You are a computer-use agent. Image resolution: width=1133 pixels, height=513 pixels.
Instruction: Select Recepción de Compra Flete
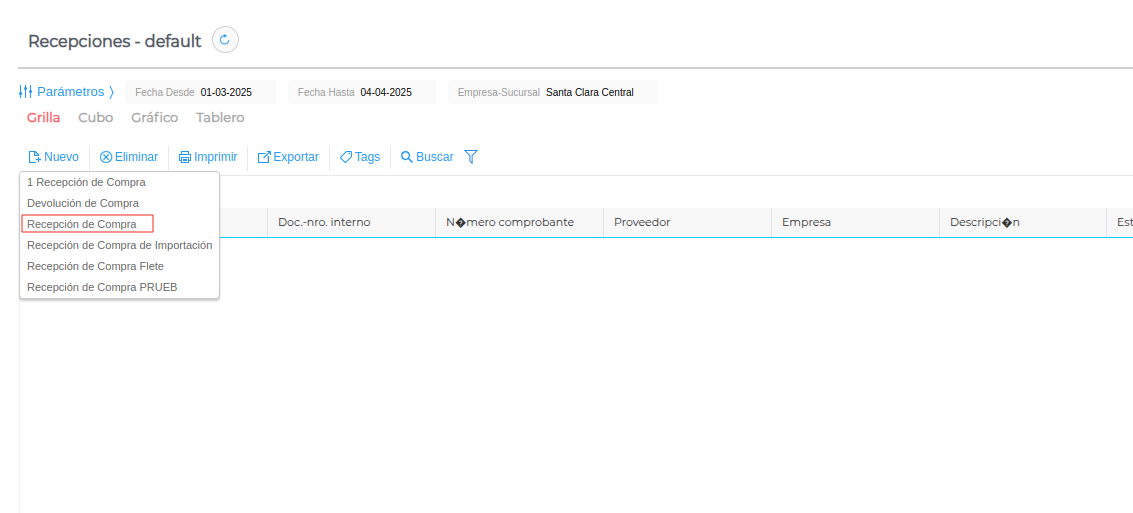95,266
